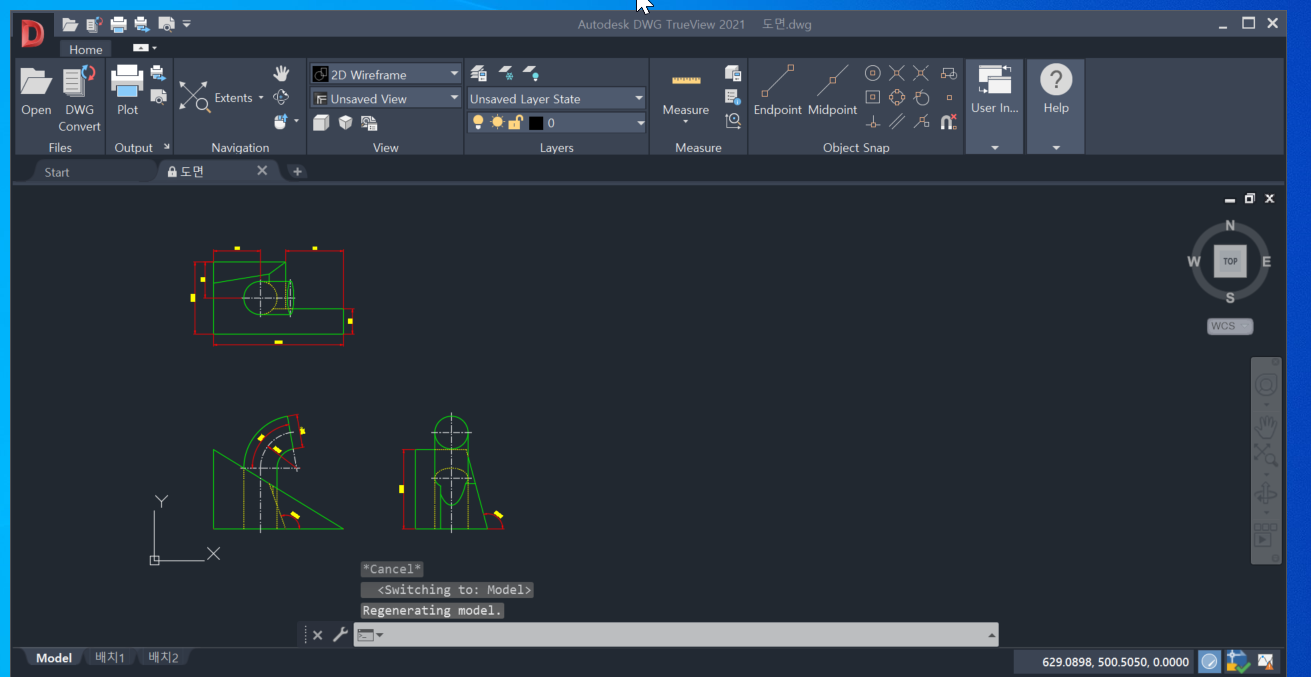The width and height of the screenshot is (1311, 677).
Task: Expand the 2D Wireframe visual style dropdown
Action: (x=385, y=74)
